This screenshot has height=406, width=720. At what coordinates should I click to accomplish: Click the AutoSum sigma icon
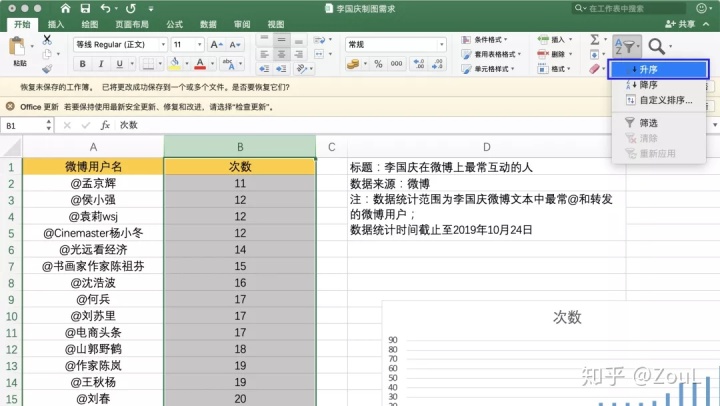(x=595, y=39)
